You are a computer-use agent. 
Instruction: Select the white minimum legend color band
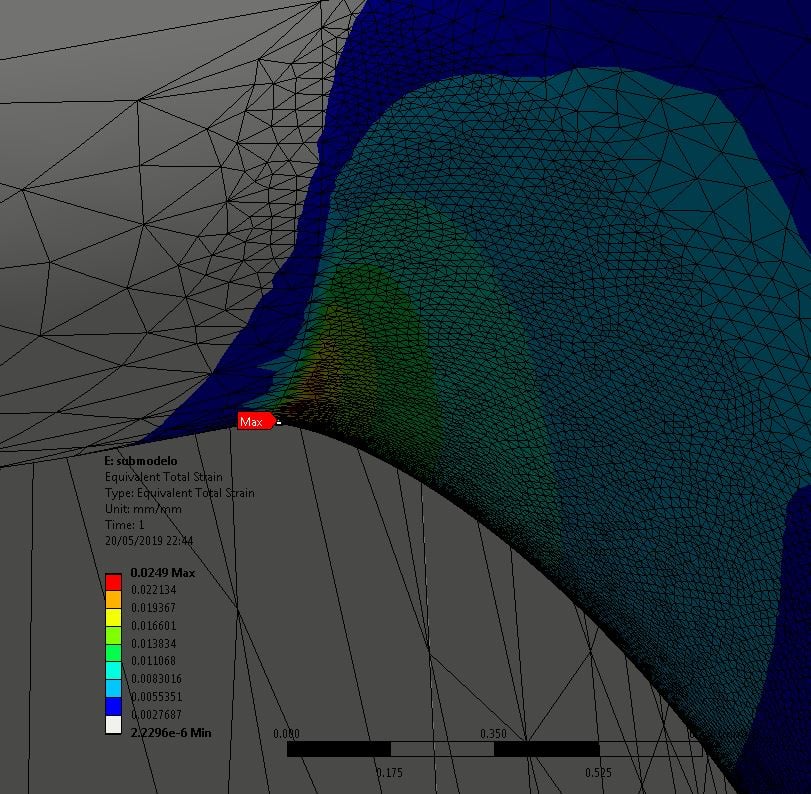113,725
